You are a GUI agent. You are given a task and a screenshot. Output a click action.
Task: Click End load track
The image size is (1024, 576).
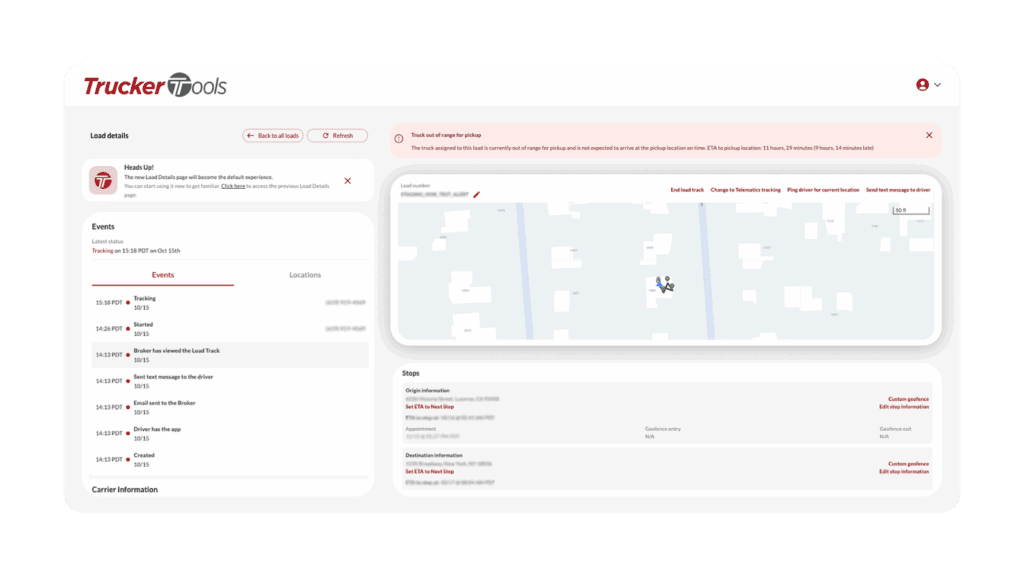tap(687, 190)
